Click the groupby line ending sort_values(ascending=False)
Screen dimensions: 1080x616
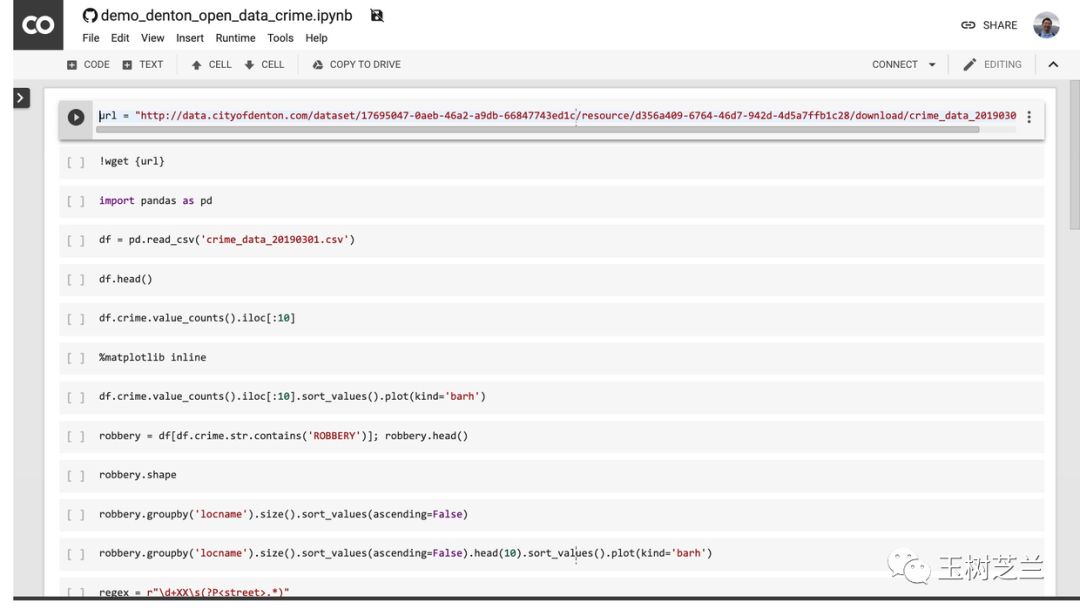[x=283, y=514]
